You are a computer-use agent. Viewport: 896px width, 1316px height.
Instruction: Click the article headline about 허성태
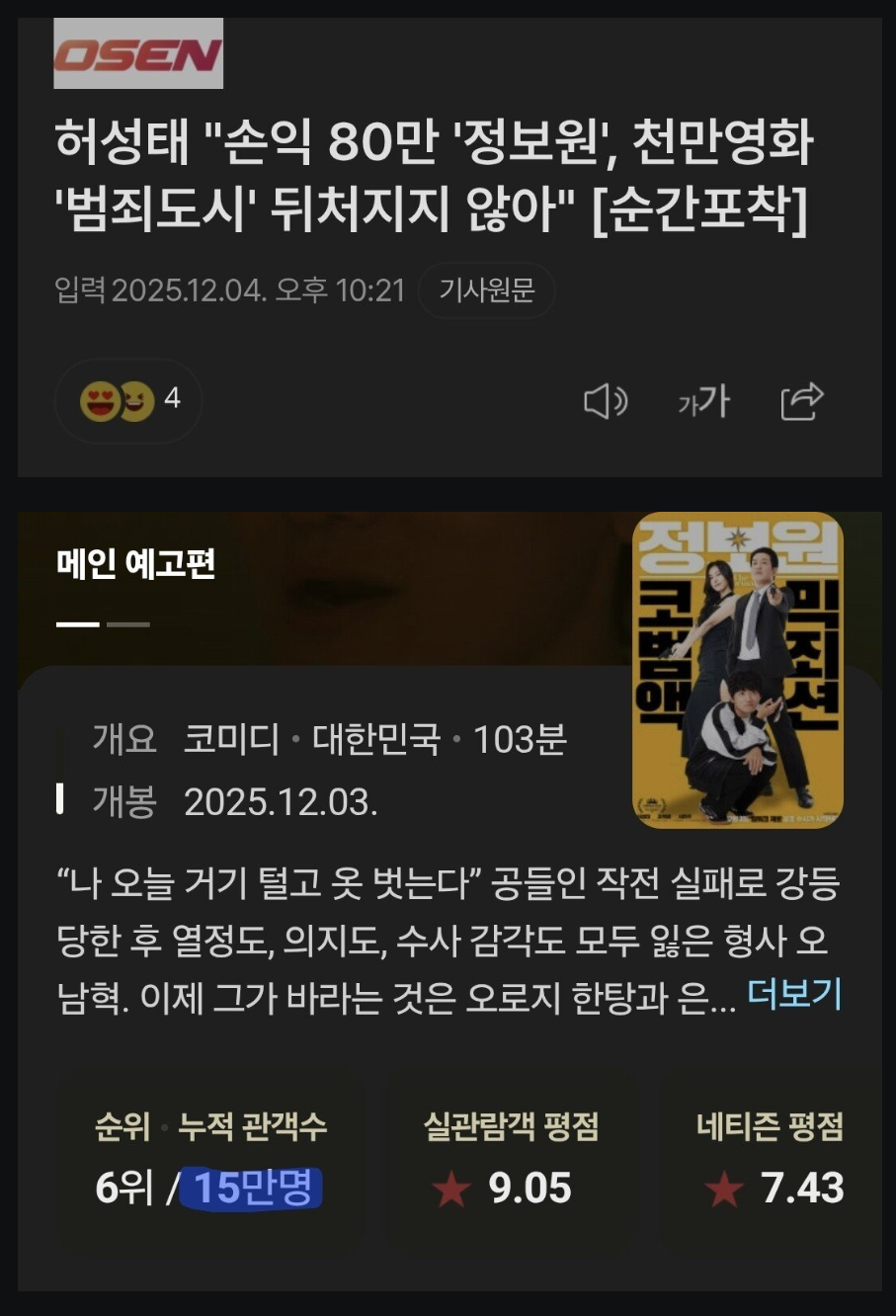coord(434,175)
